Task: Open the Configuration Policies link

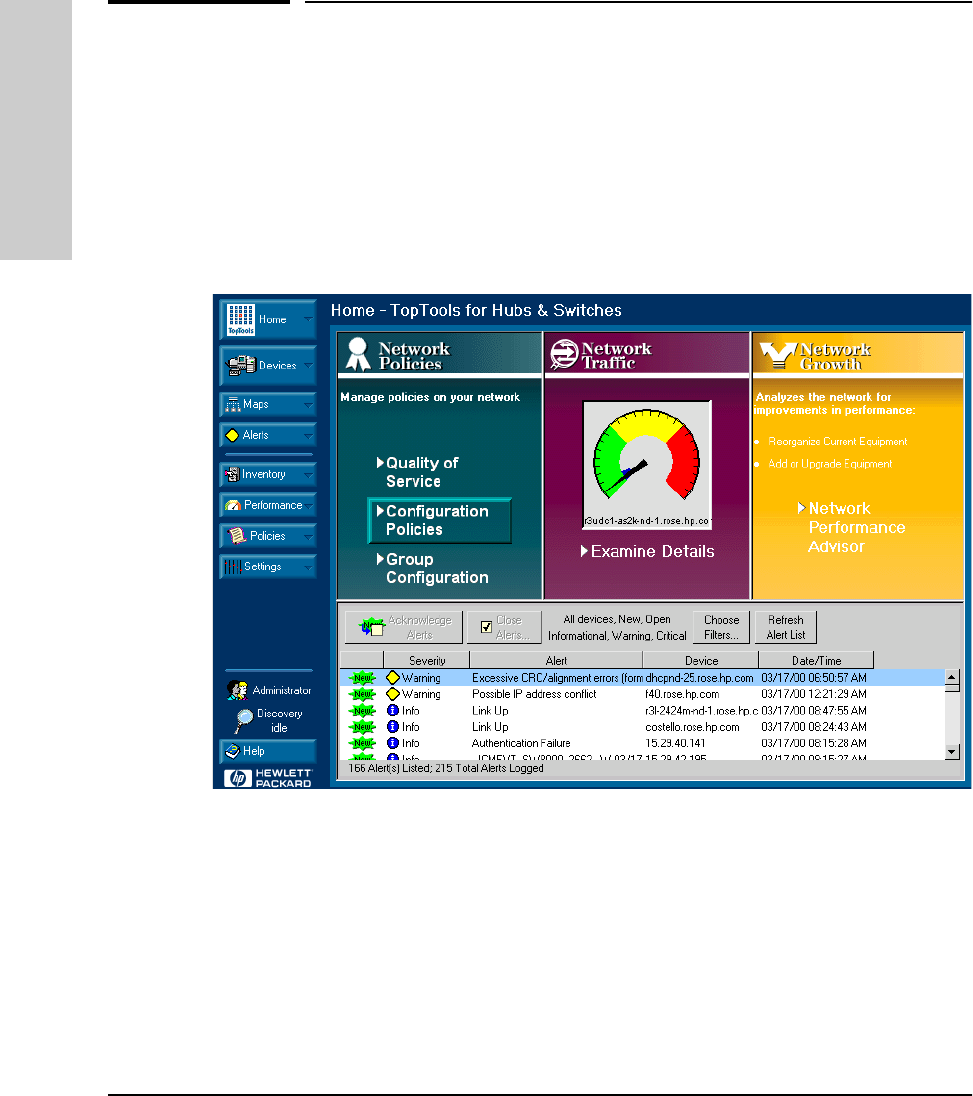Action: 438,520
